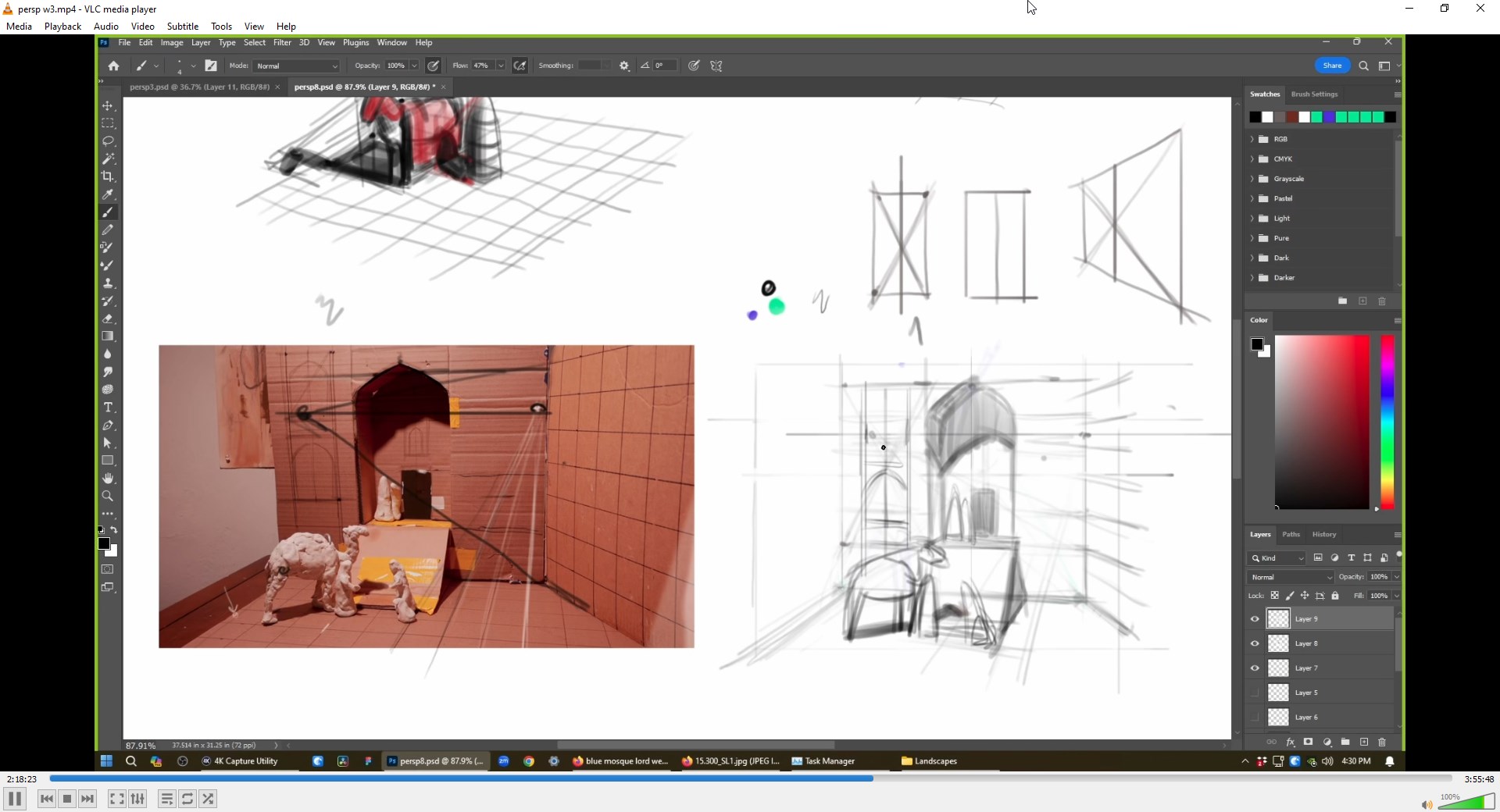Expand the Pastel swatches folder

[1252, 198]
